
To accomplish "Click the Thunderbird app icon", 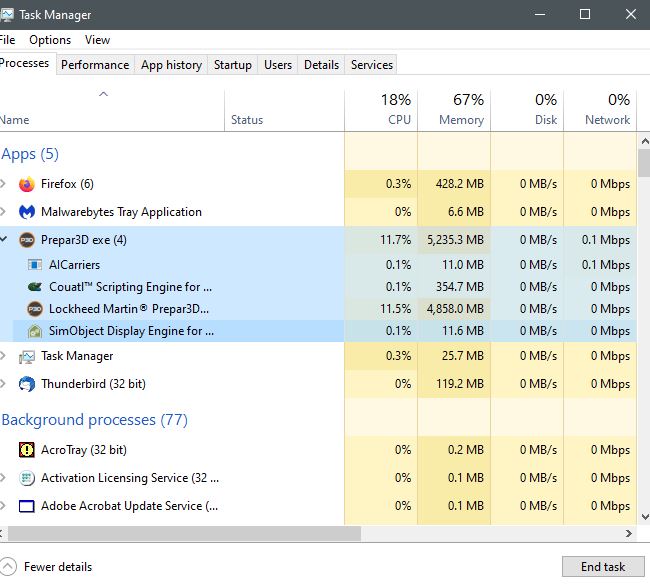I will 27,384.
